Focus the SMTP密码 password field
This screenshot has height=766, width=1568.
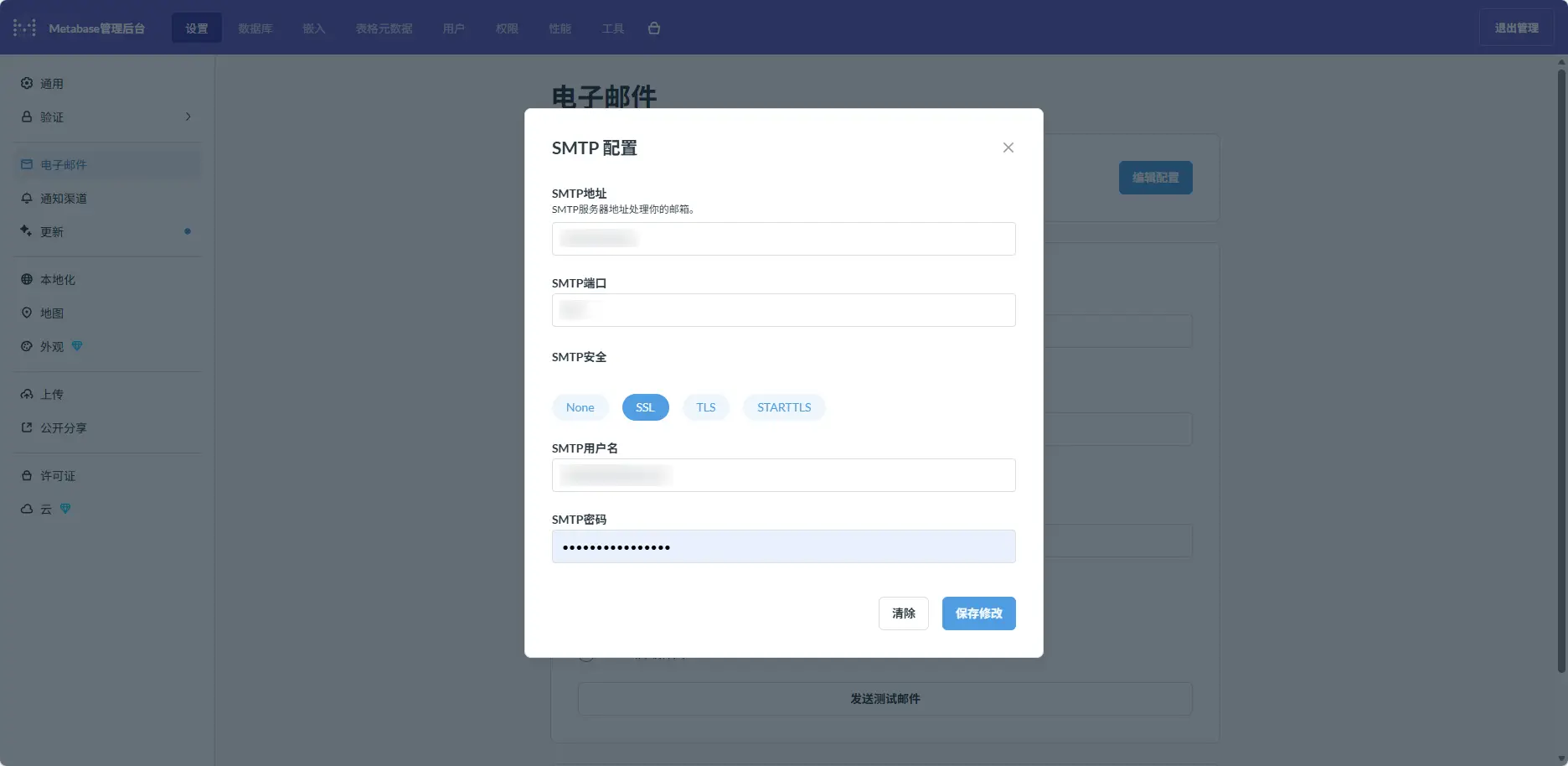783,546
